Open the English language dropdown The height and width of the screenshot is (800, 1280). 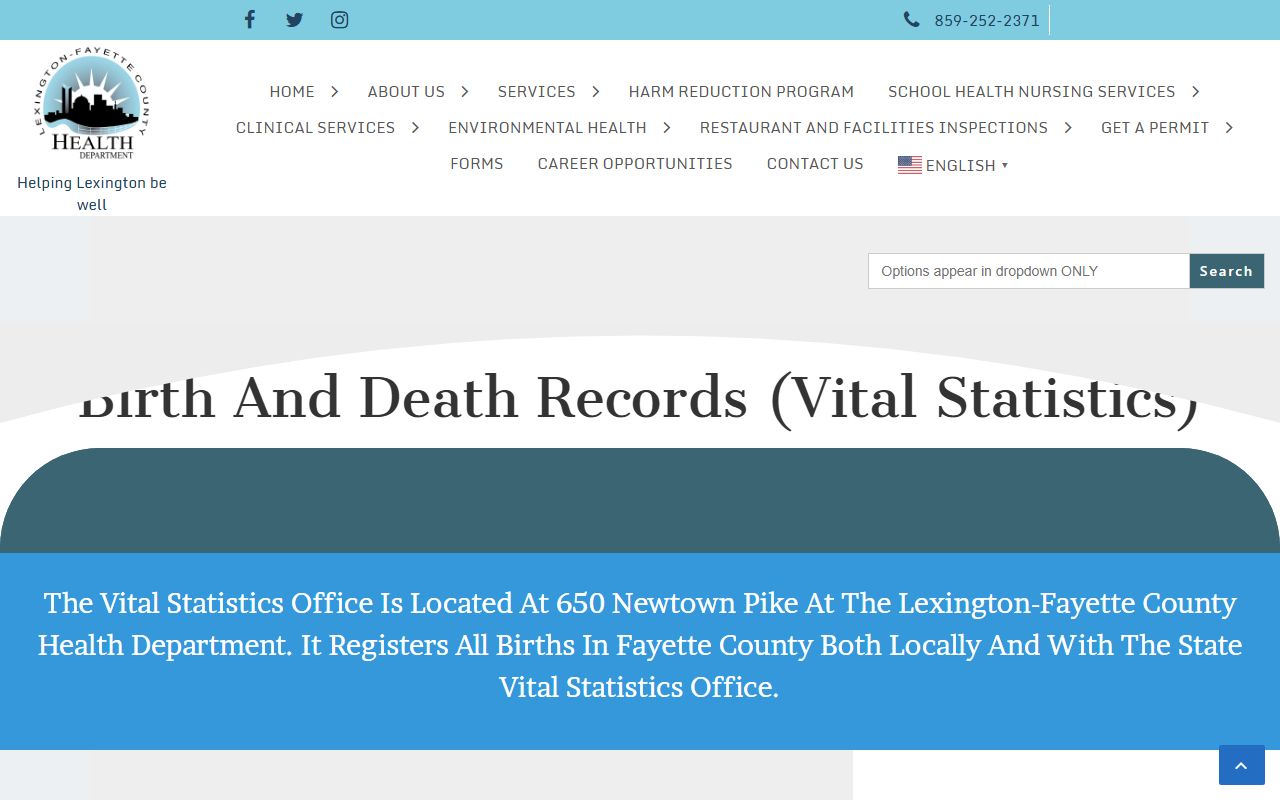pyautogui.click(x=953, y=165)
